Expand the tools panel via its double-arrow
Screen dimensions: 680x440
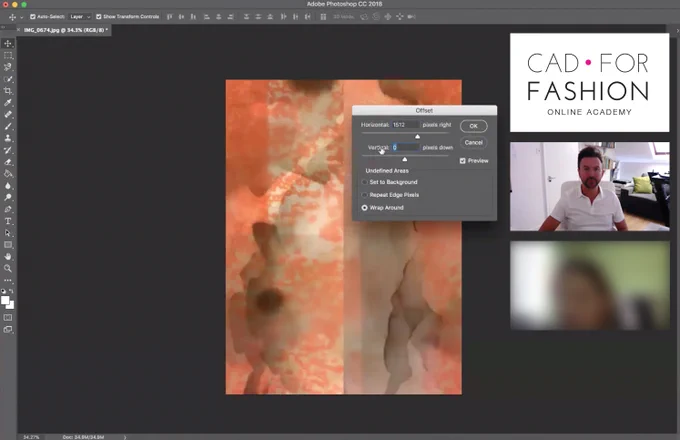coord(3,27)
